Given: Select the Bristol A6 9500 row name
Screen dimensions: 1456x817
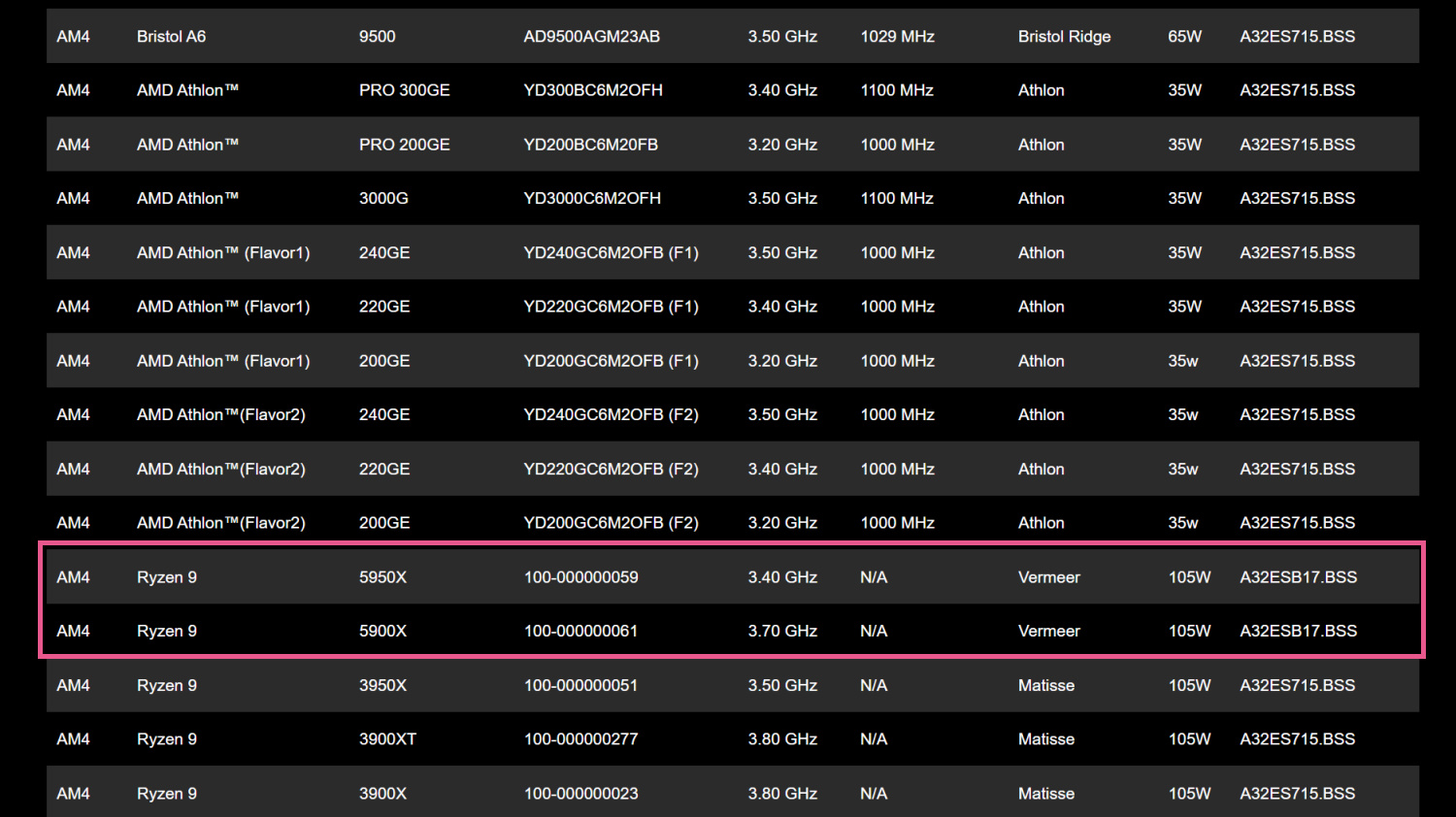Looking at the screenshot, I should coord(171,37).
